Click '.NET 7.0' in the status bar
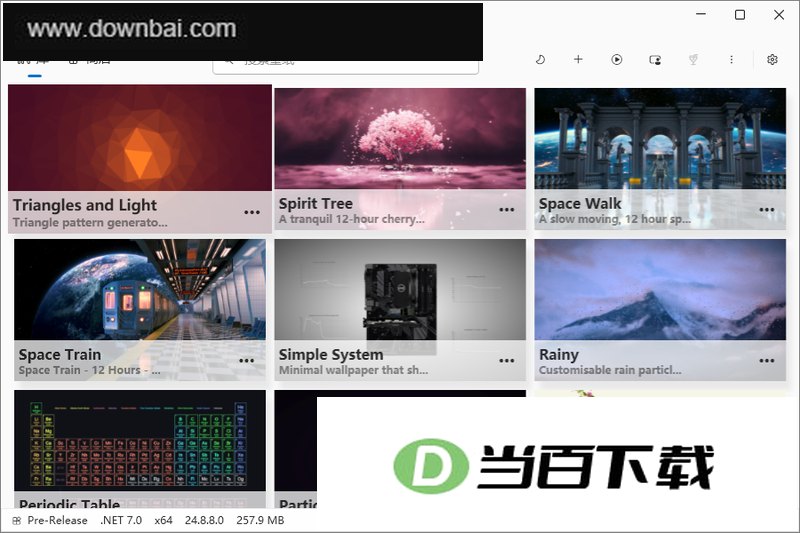 (121, 521)
